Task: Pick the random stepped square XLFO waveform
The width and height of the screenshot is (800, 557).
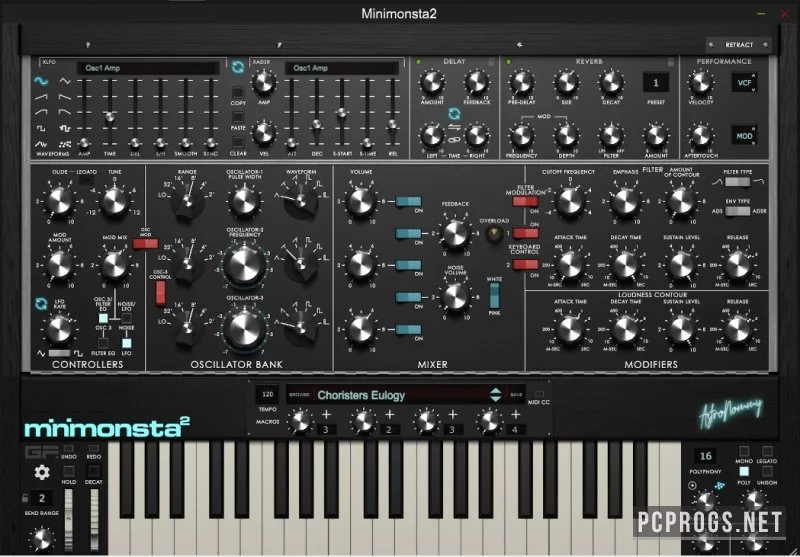Action: click(65, 129)
